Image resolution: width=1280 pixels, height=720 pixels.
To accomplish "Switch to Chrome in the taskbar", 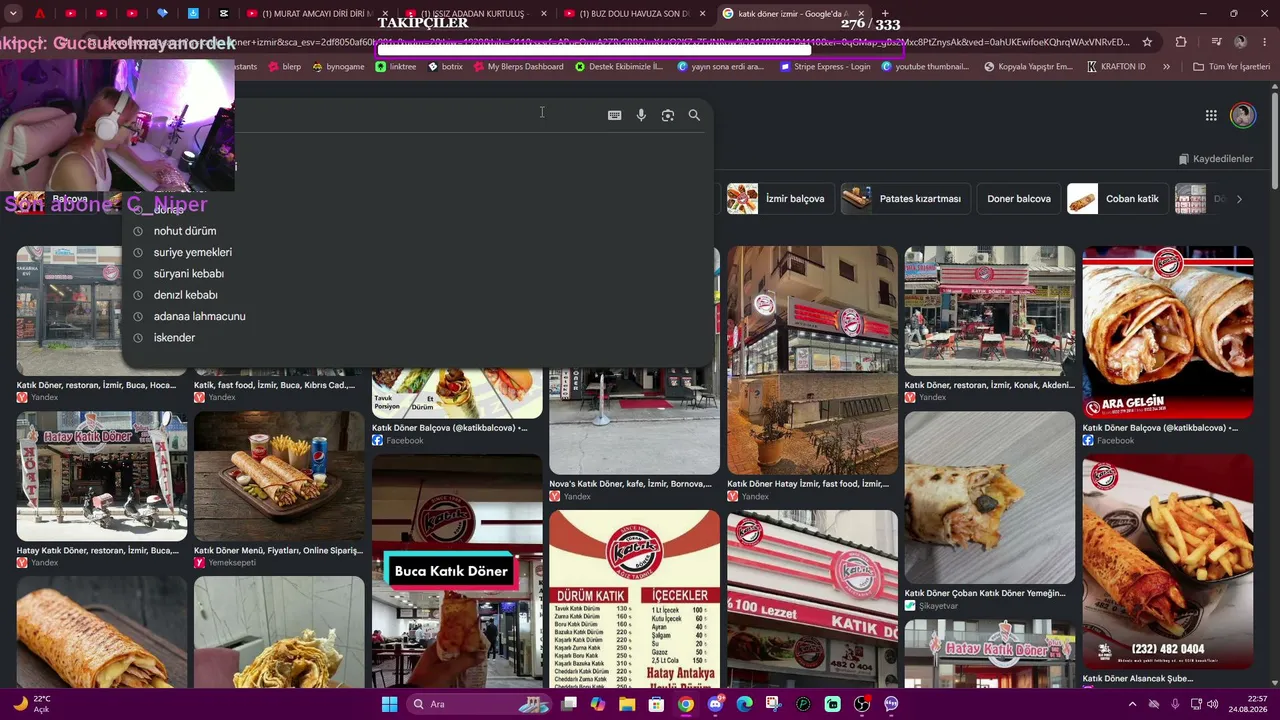I will (685, 704).
